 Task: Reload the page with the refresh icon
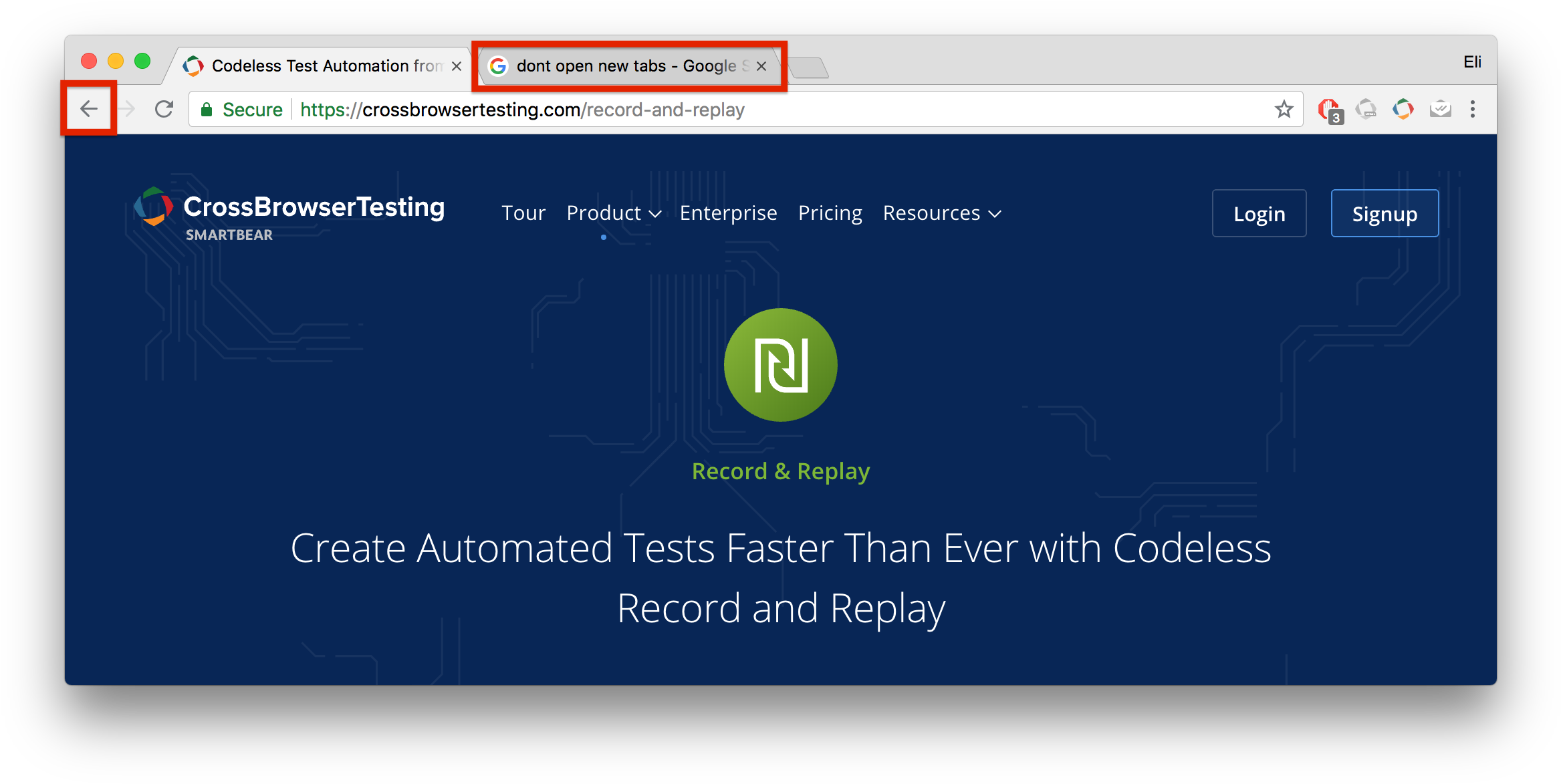(164, 109)
